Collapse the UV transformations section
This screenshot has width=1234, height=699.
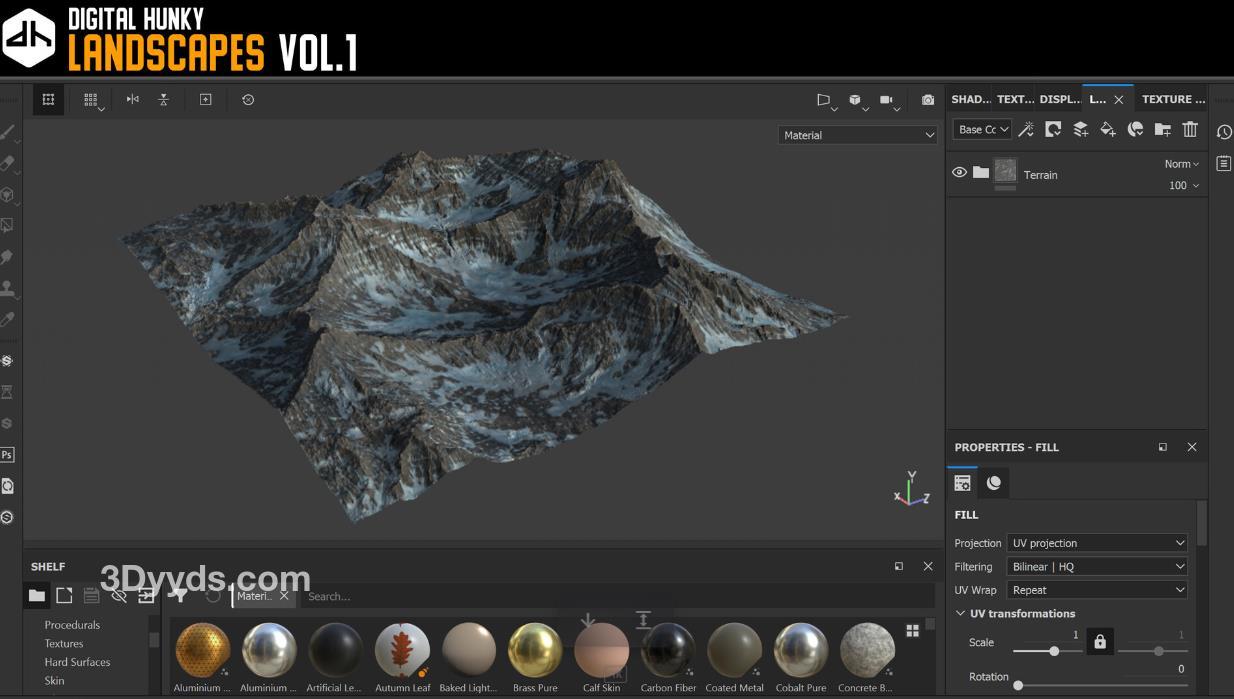[961, 614]
